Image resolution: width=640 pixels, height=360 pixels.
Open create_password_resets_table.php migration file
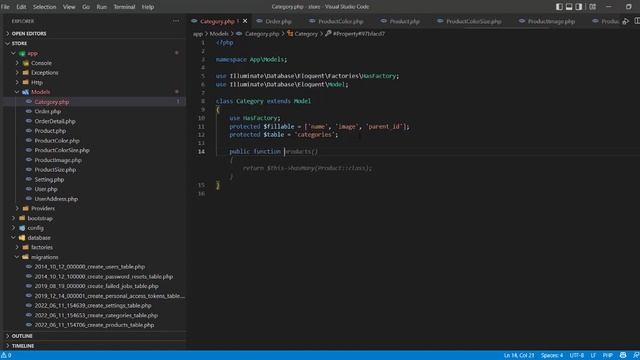pyautogui.click(x=93, y=276)
